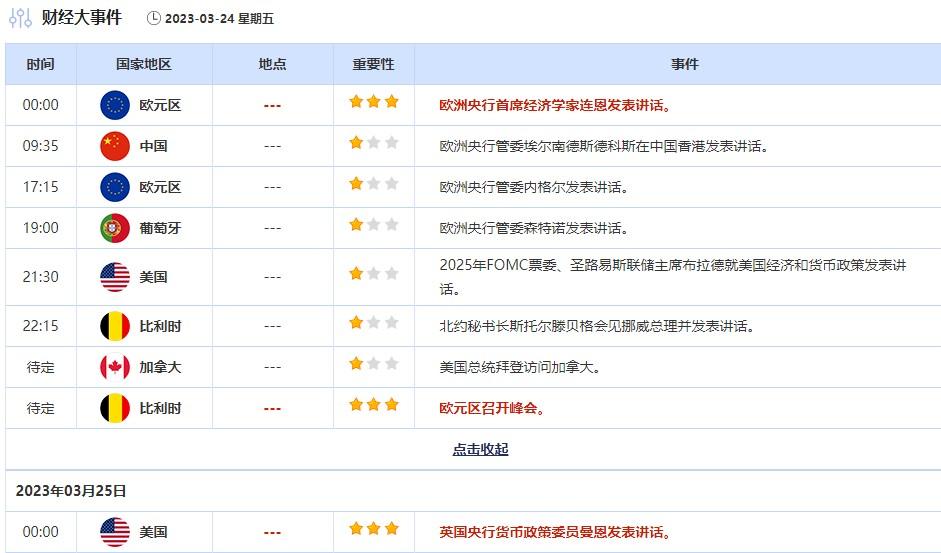Open event 欧洲央行管委内格尔发表讲话
Screen dimensions: 941x553
[534, 187]
